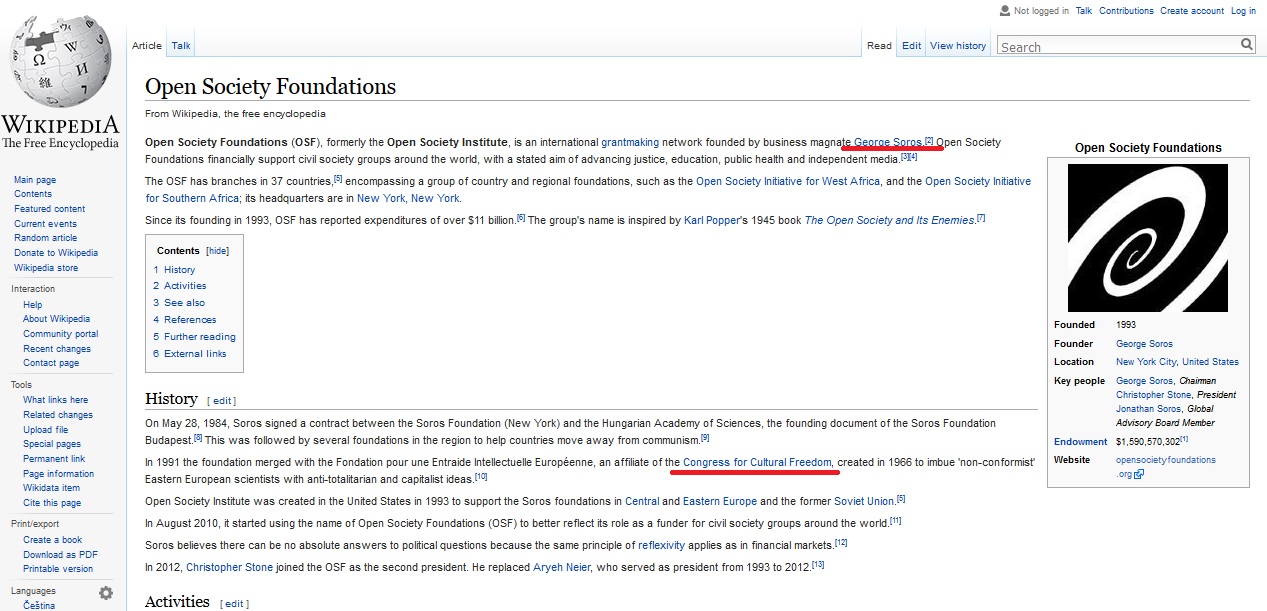Switch to the Talk tab
This screenshot has height=611, width=1267.
181,45
